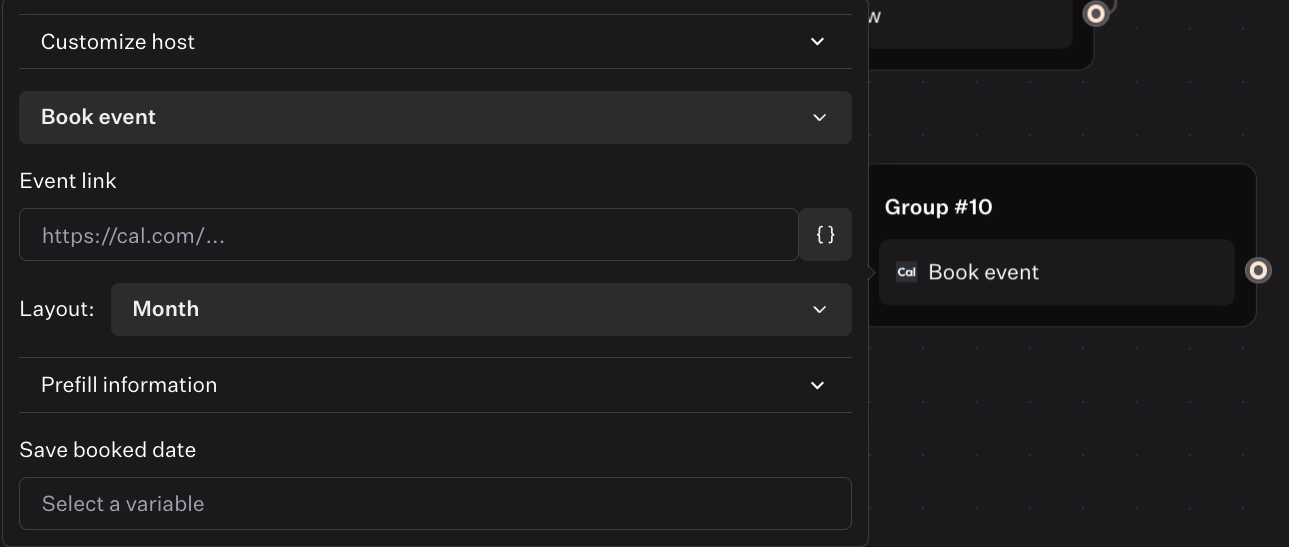
Task: Open the Save booked date variable selector
Action: coord(435,503)
